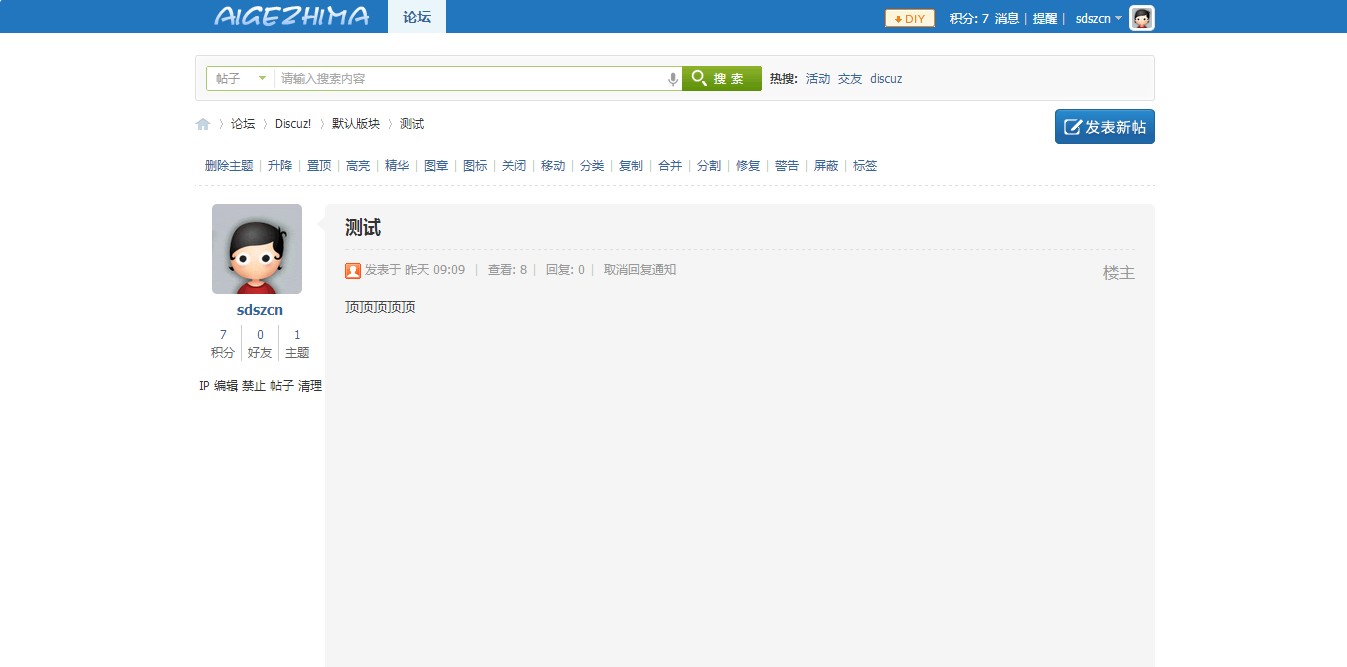Click the AIGEZHIMA site logo
This screenshot has width=1347, height=667.
point(291,16)
